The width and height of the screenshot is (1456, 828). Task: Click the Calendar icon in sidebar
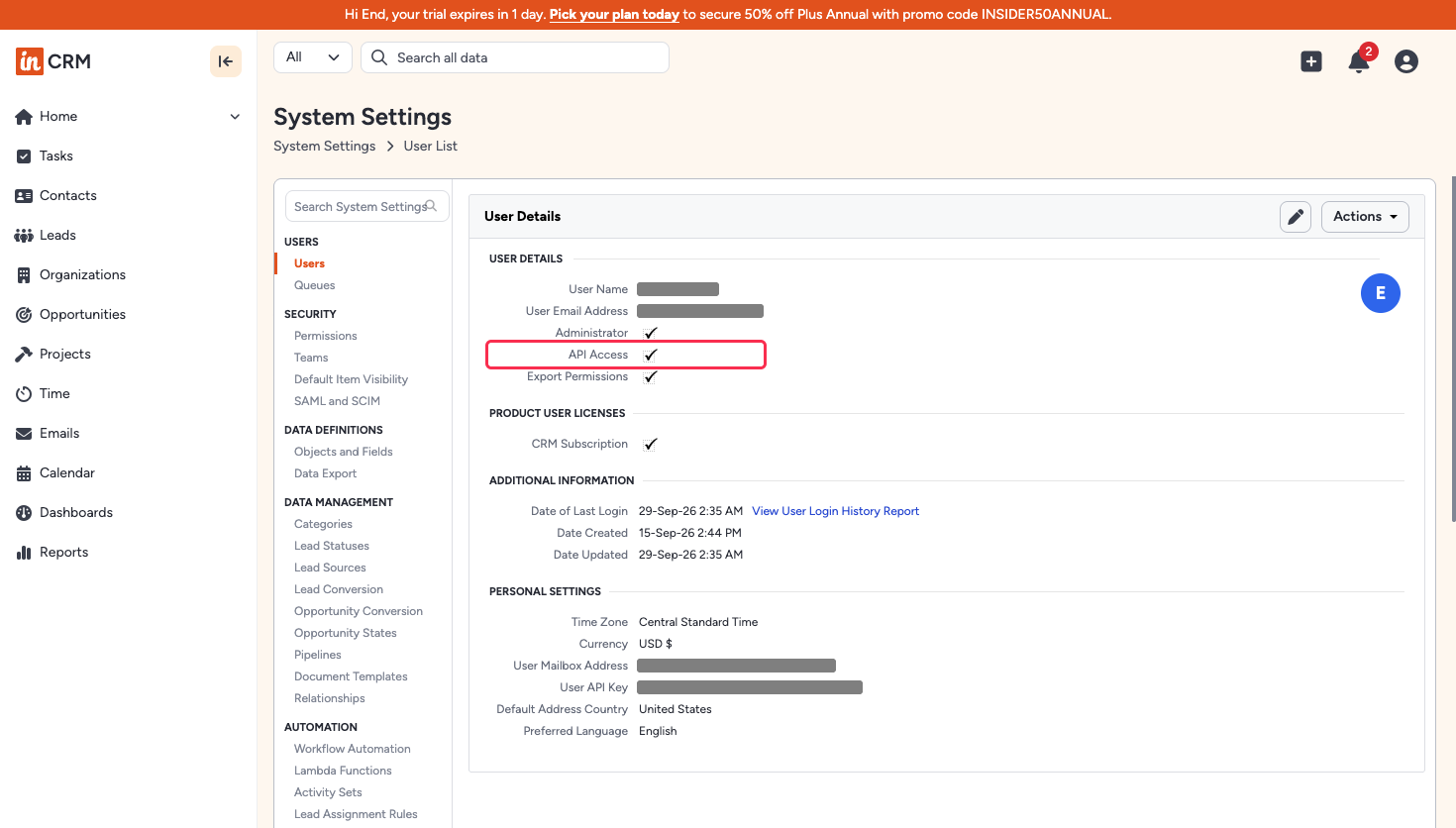(x=24, y=473)
